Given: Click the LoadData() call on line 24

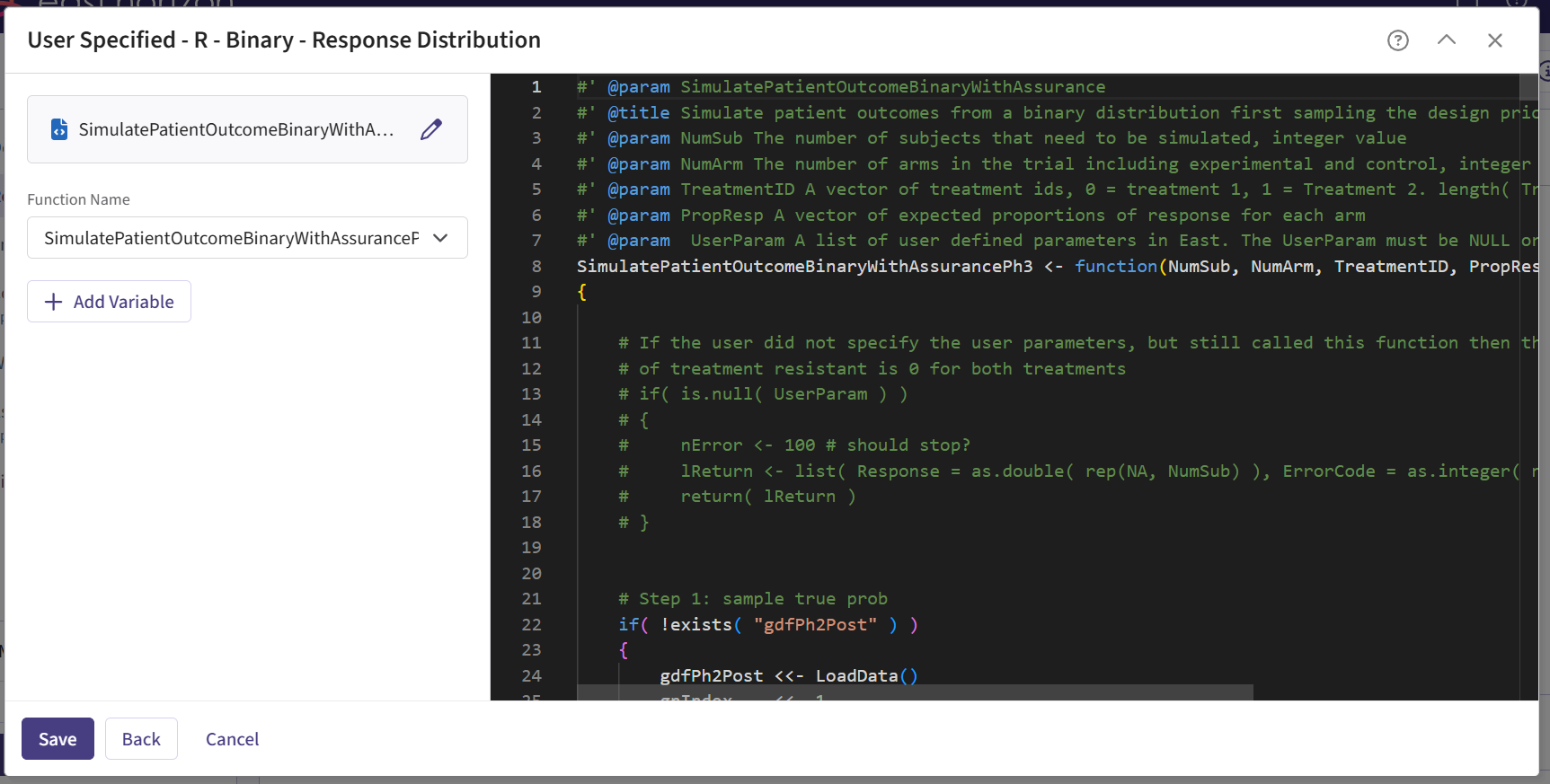Looking at the screenshot, I should [865, 676].
